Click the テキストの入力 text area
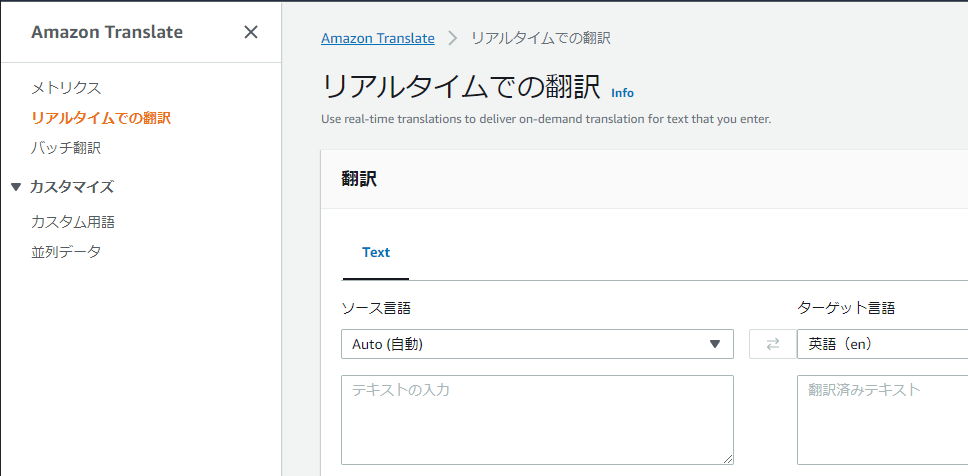The width and height of the screenshot is (968, 476). click(537, 420)
